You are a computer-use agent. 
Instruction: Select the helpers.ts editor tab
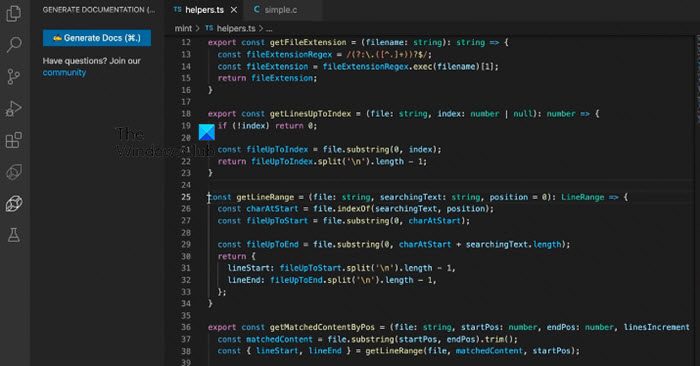tap(204, 10)
